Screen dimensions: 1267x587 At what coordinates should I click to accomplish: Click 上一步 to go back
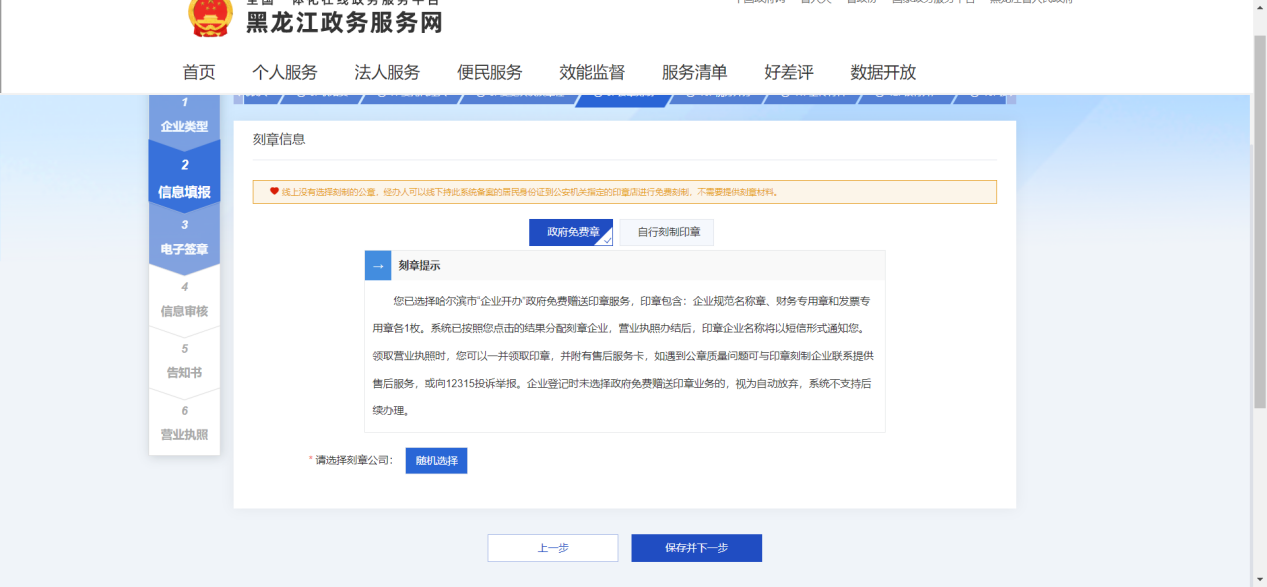click(553, 548)
